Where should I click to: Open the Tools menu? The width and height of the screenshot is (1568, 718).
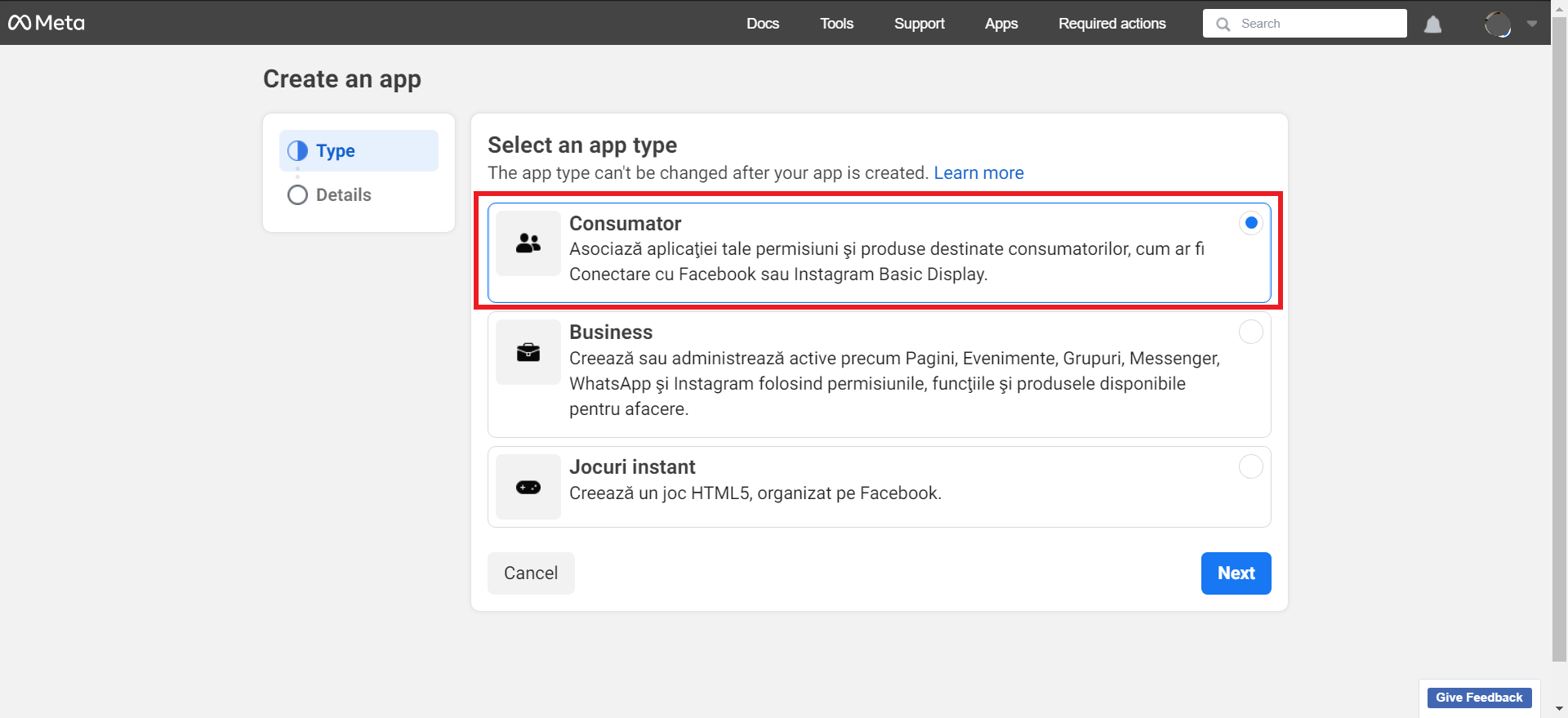point(837,24)
